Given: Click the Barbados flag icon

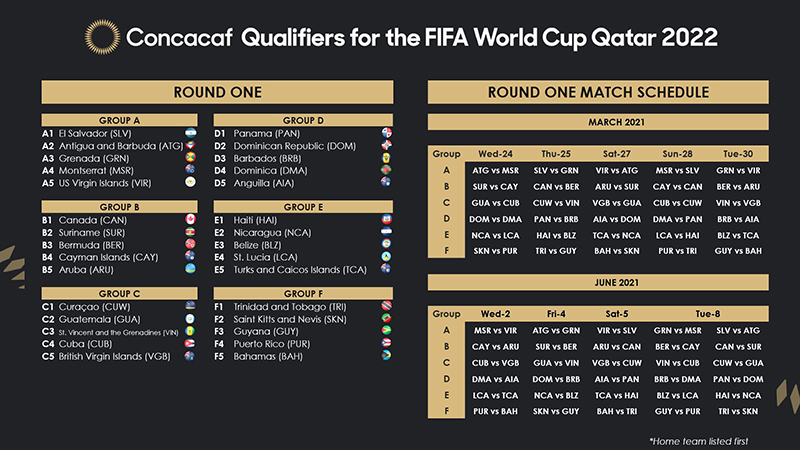Looking at the screenshot, I should pos(387,158).
